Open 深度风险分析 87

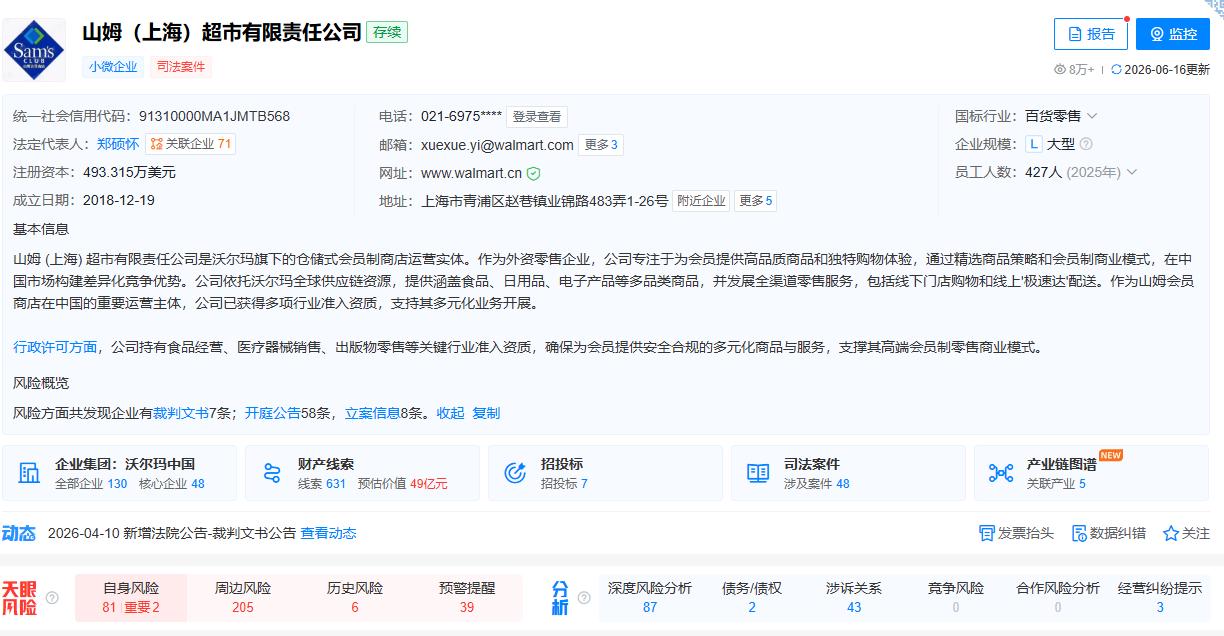(x=650, y=597)
